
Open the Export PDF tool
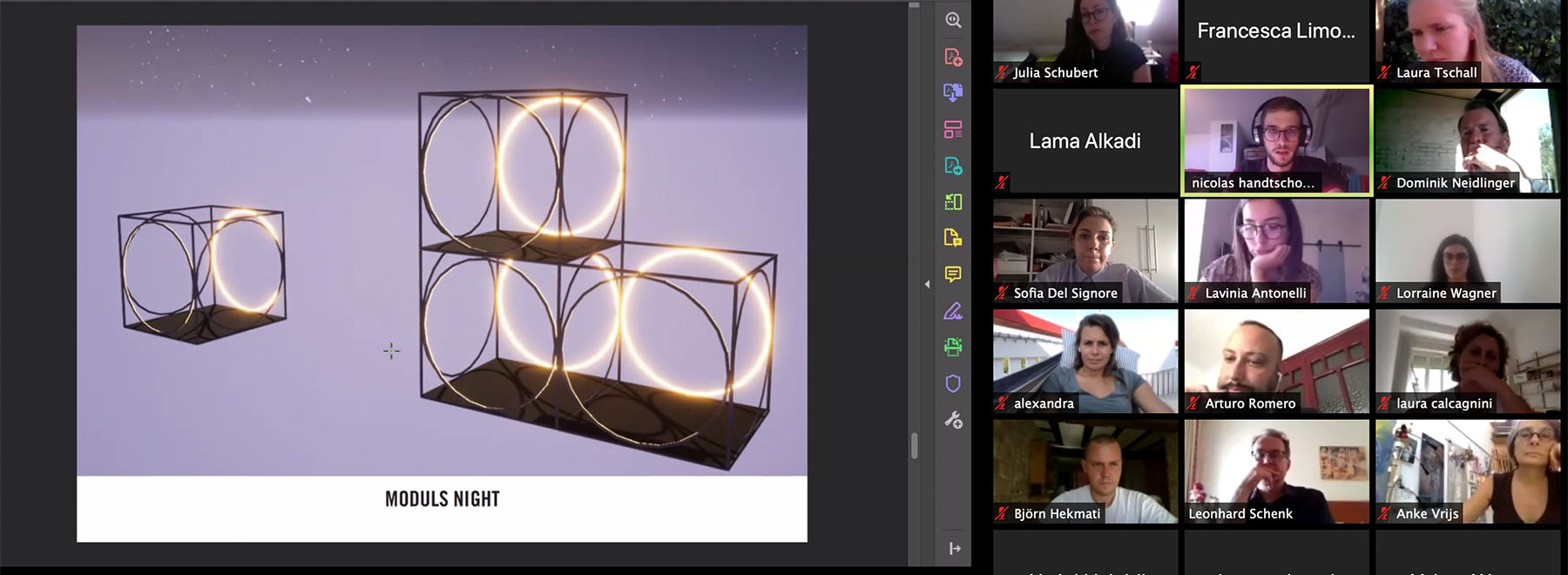click(953, 166)
